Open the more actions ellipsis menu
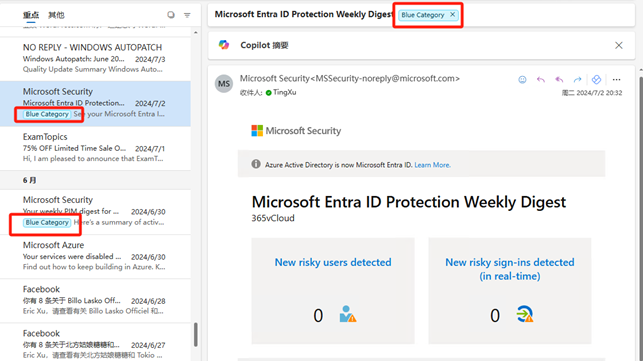 616,80
